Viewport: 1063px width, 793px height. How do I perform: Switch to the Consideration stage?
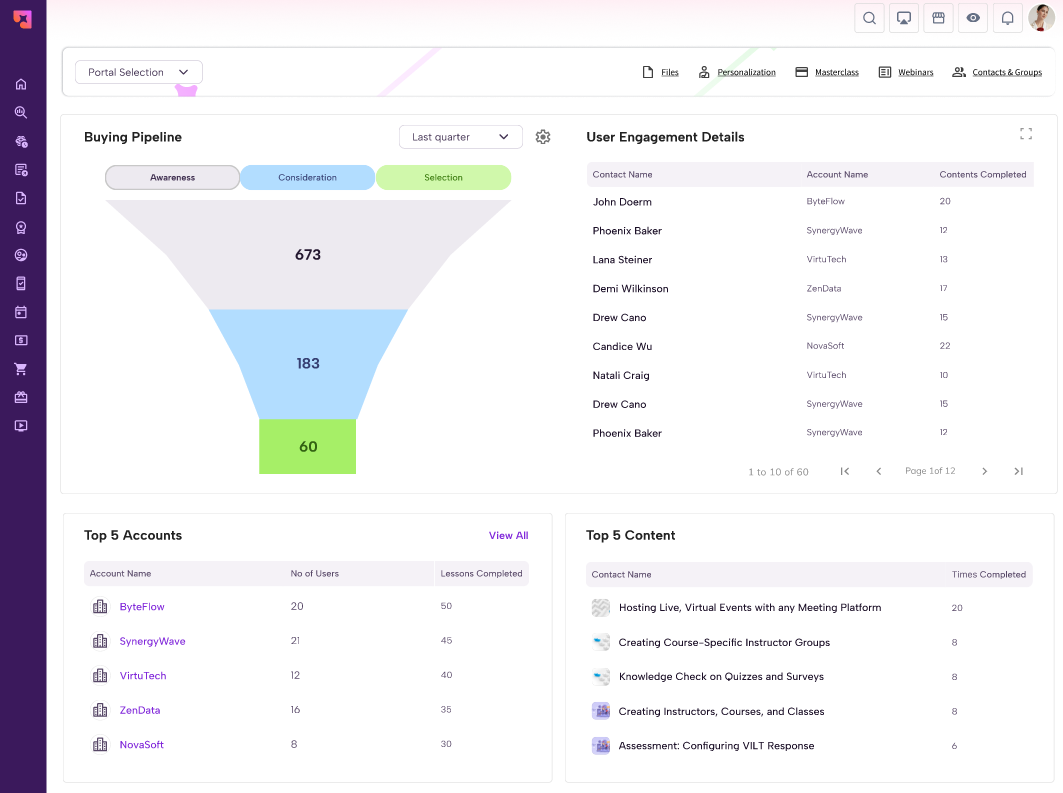pyautogui.click(x=307, y=177)
